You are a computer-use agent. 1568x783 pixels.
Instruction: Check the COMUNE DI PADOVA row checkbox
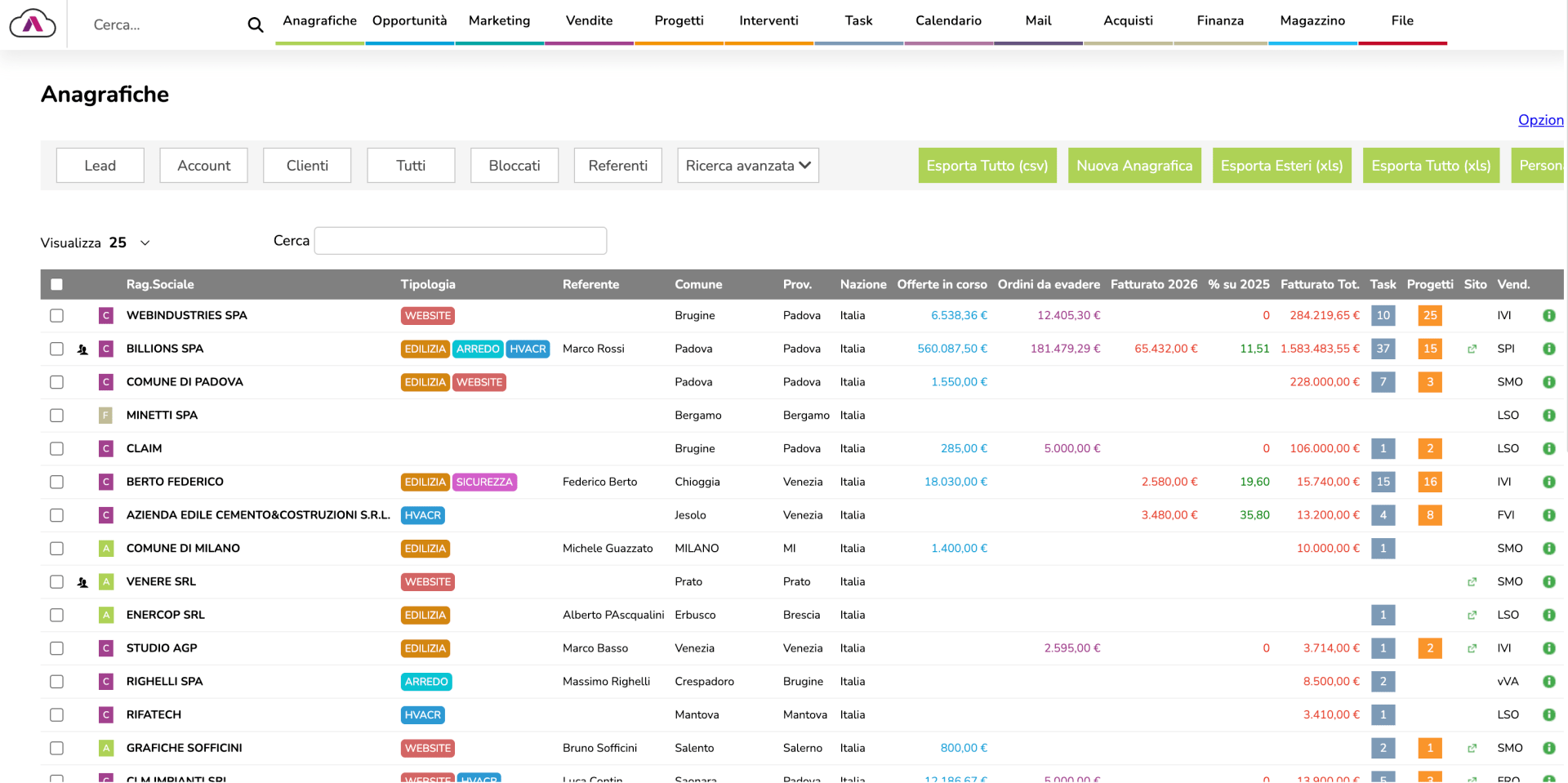56,382
